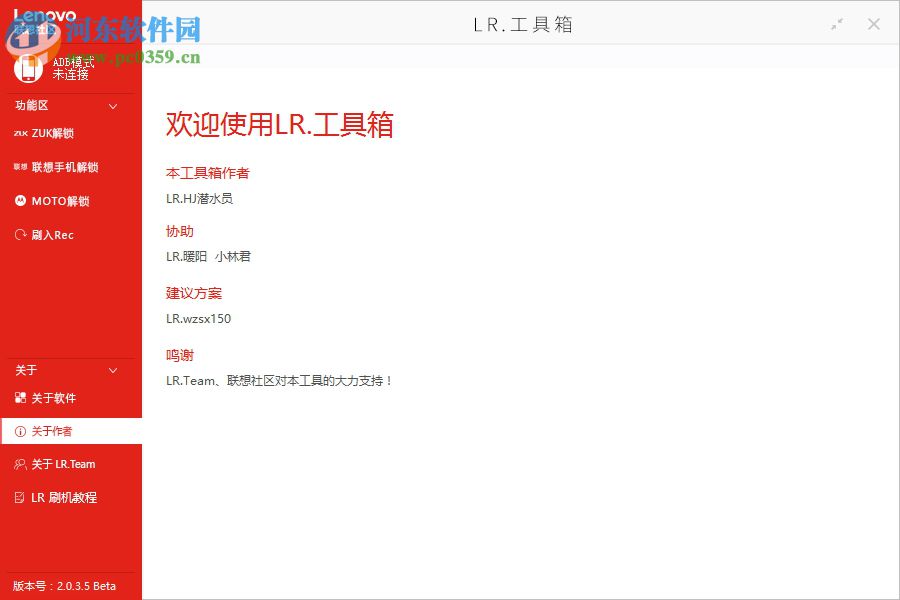Open the LR 刷机教程 page

[62, 497]
